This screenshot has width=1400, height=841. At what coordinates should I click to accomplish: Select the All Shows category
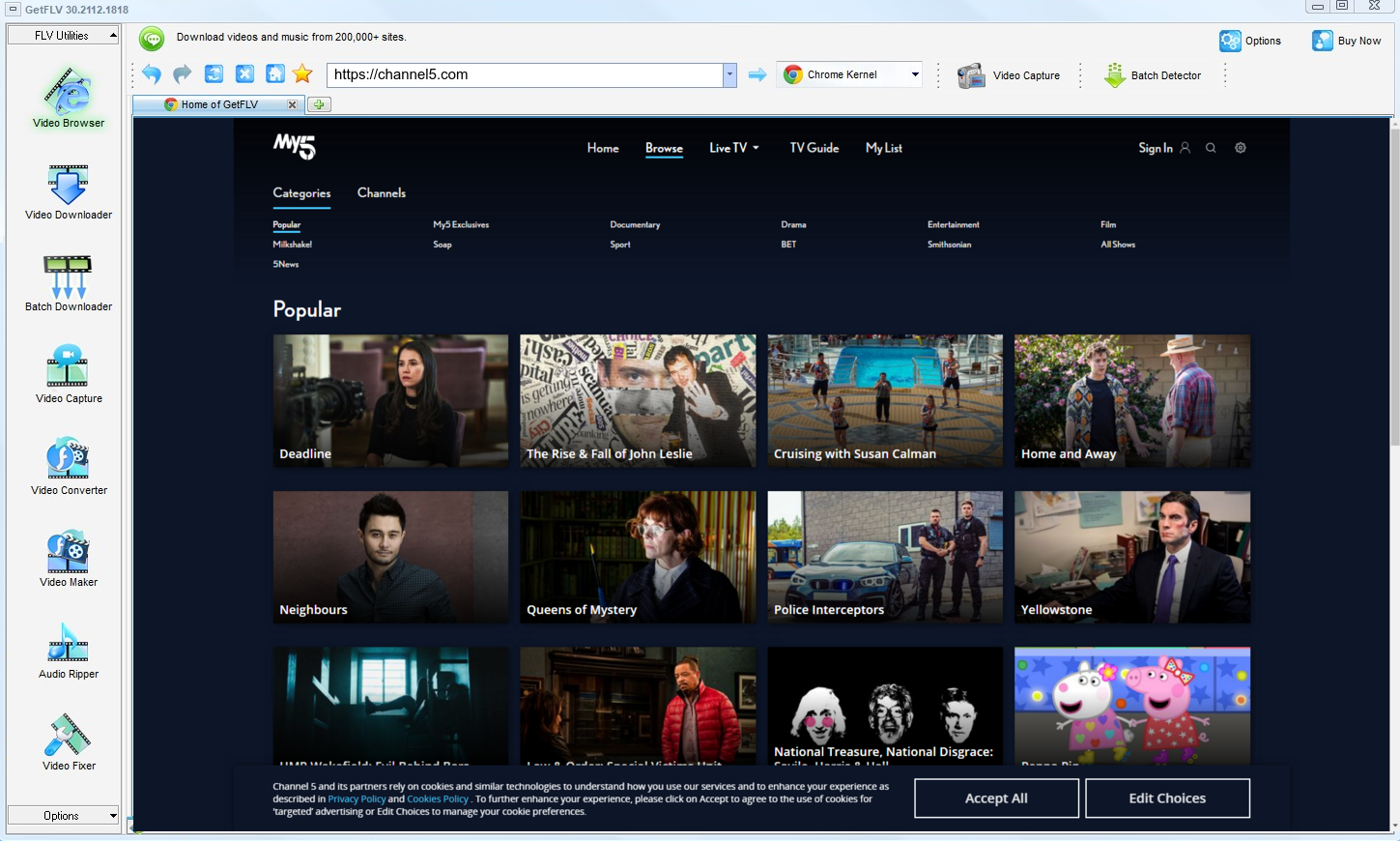[x=1118, y=245]
